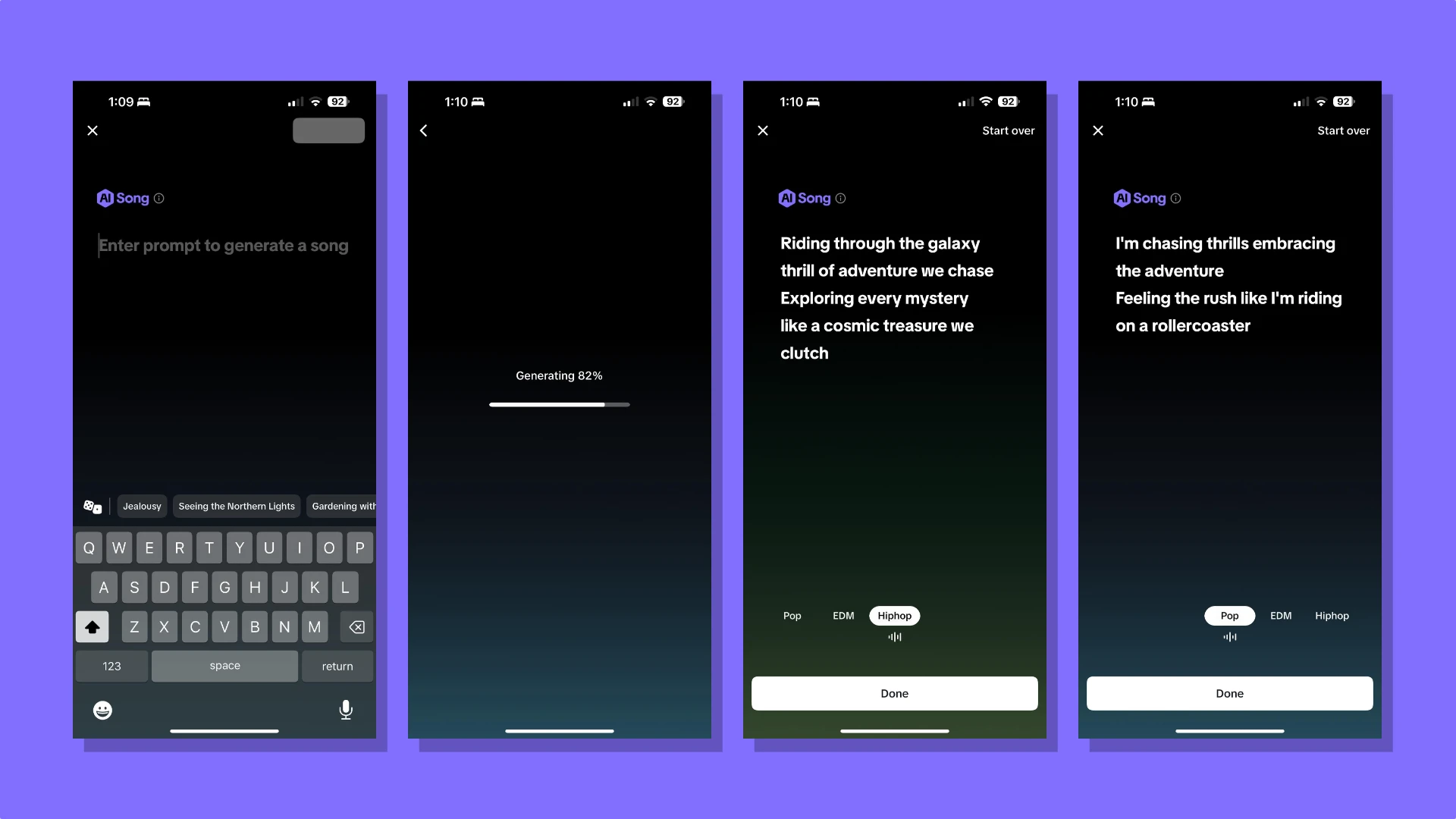The image size is (1456, 819).
Task: Tap the microphone icon on keyboard
Action: [x=346, y=710]
